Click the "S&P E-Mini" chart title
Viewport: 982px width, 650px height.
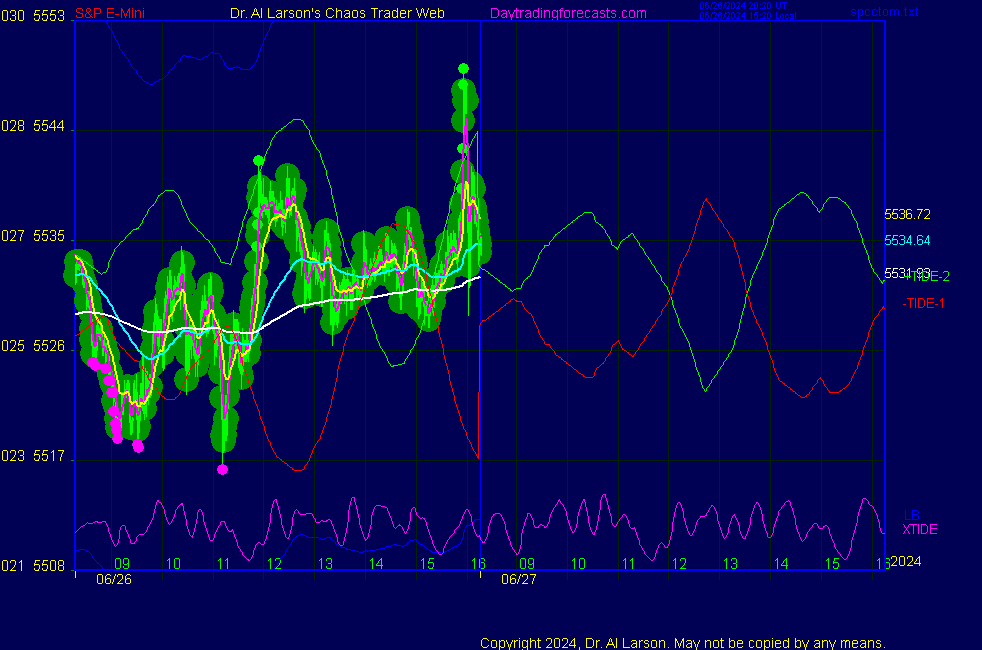[x=110, y=13]
